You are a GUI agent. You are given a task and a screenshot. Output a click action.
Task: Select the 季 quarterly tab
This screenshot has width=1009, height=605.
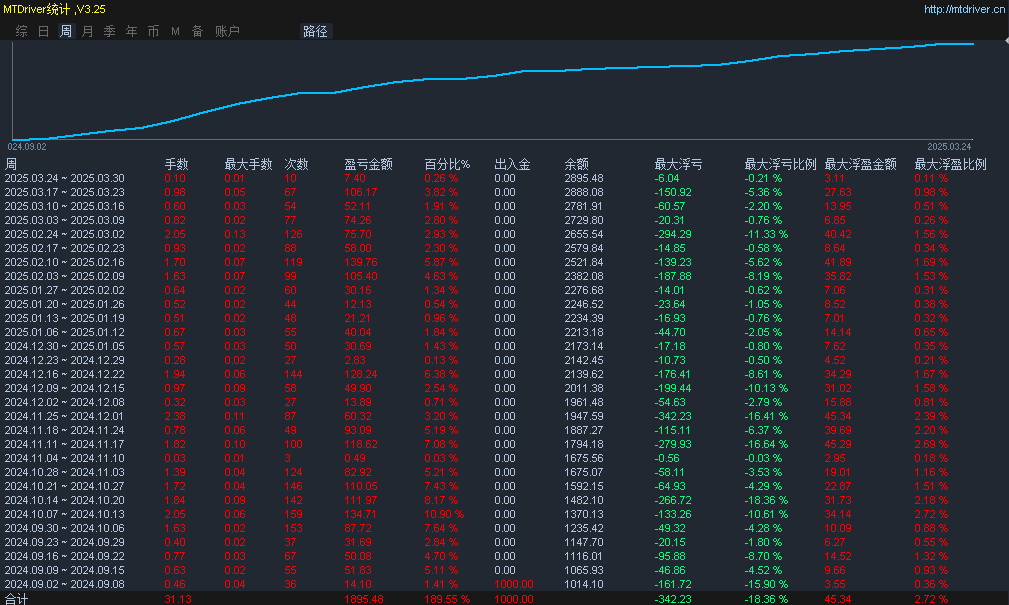point(109,30)
